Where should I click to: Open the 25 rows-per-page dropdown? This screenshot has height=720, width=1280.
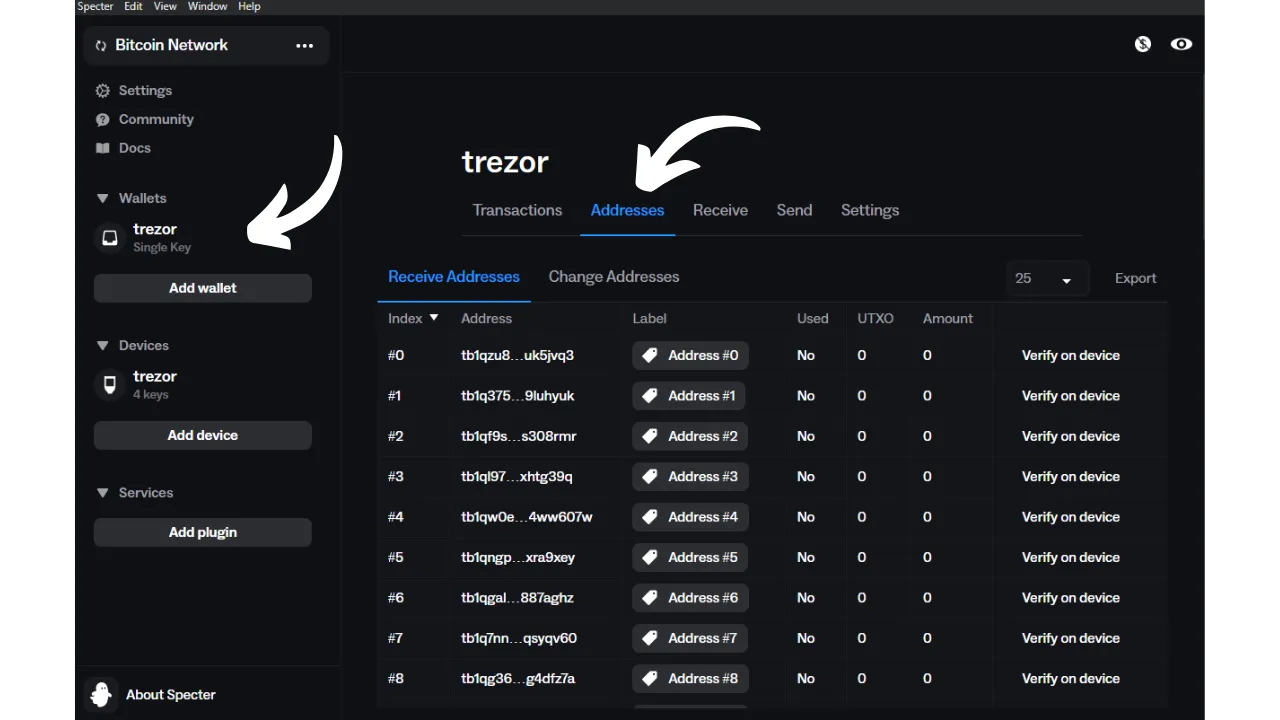pyautogui.click(x=1043, y=279)
